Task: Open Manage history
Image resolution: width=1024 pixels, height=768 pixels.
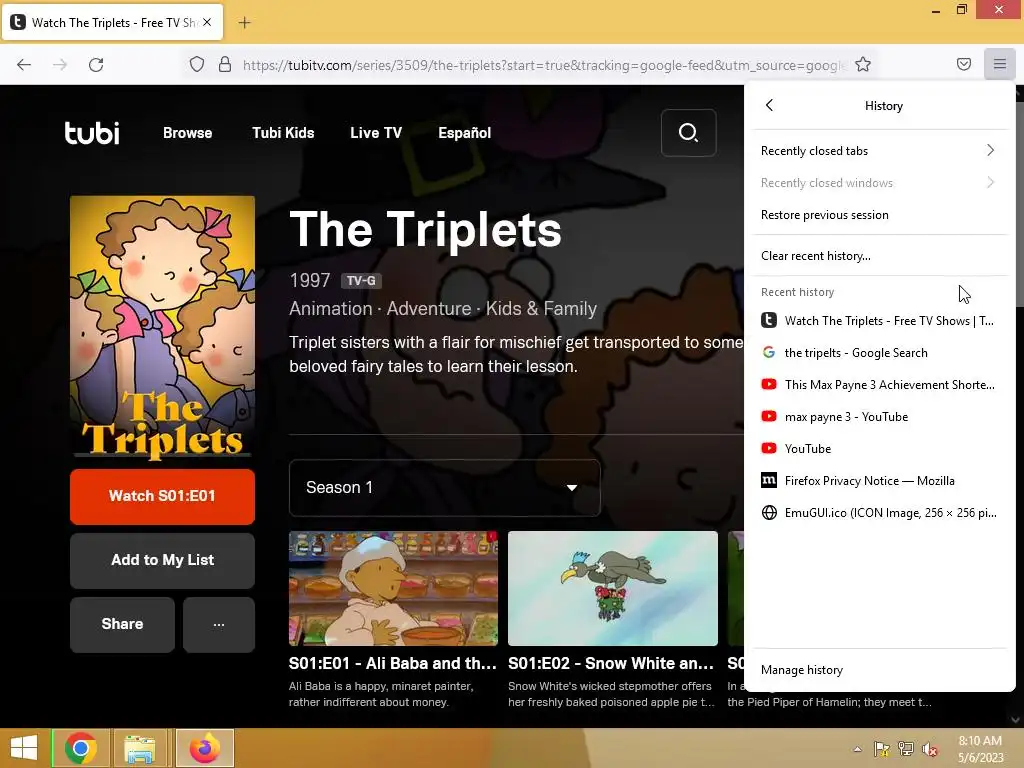Action: click(x=879, y=670)
